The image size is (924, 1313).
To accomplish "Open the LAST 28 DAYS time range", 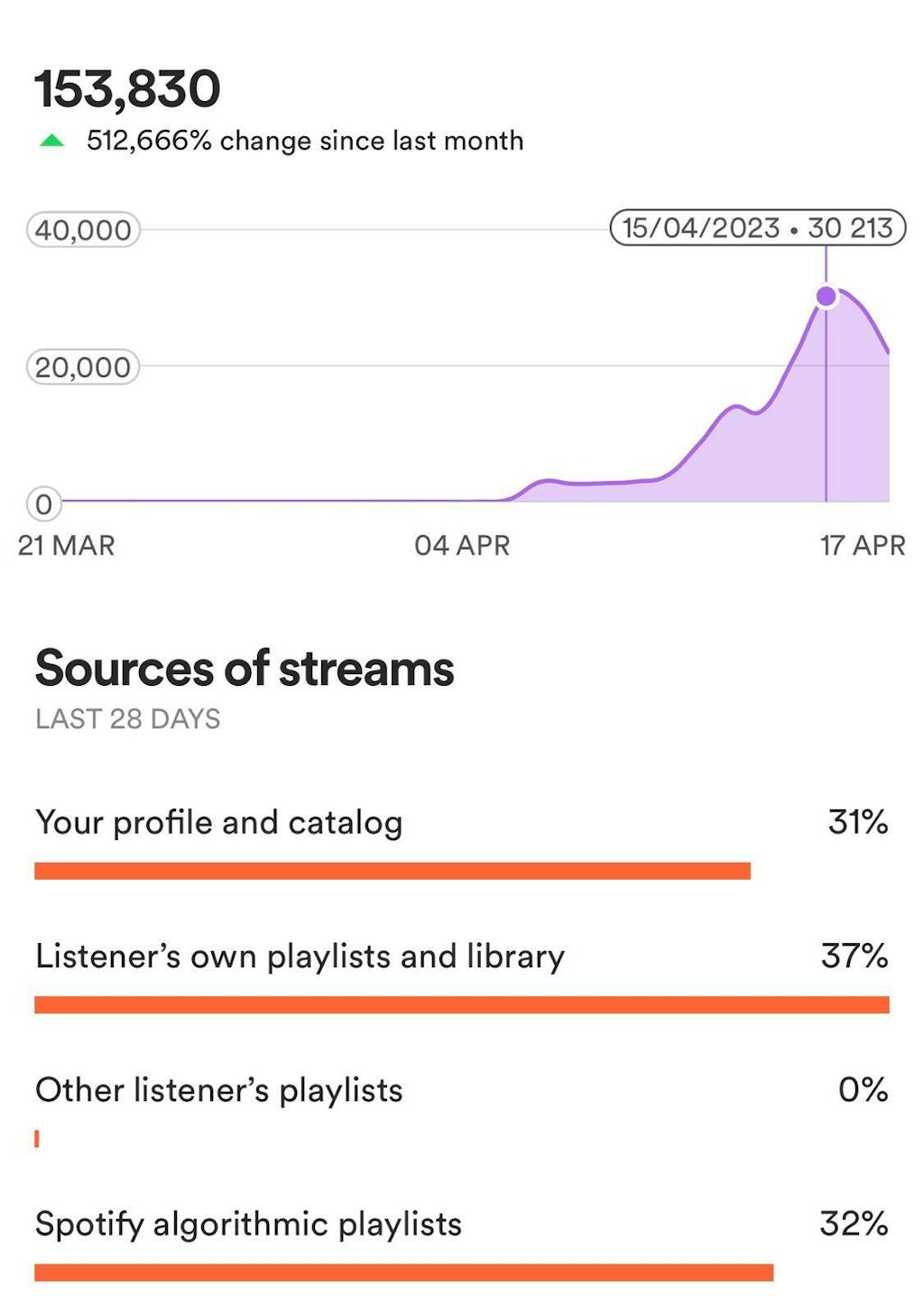I will coord(128,719).
